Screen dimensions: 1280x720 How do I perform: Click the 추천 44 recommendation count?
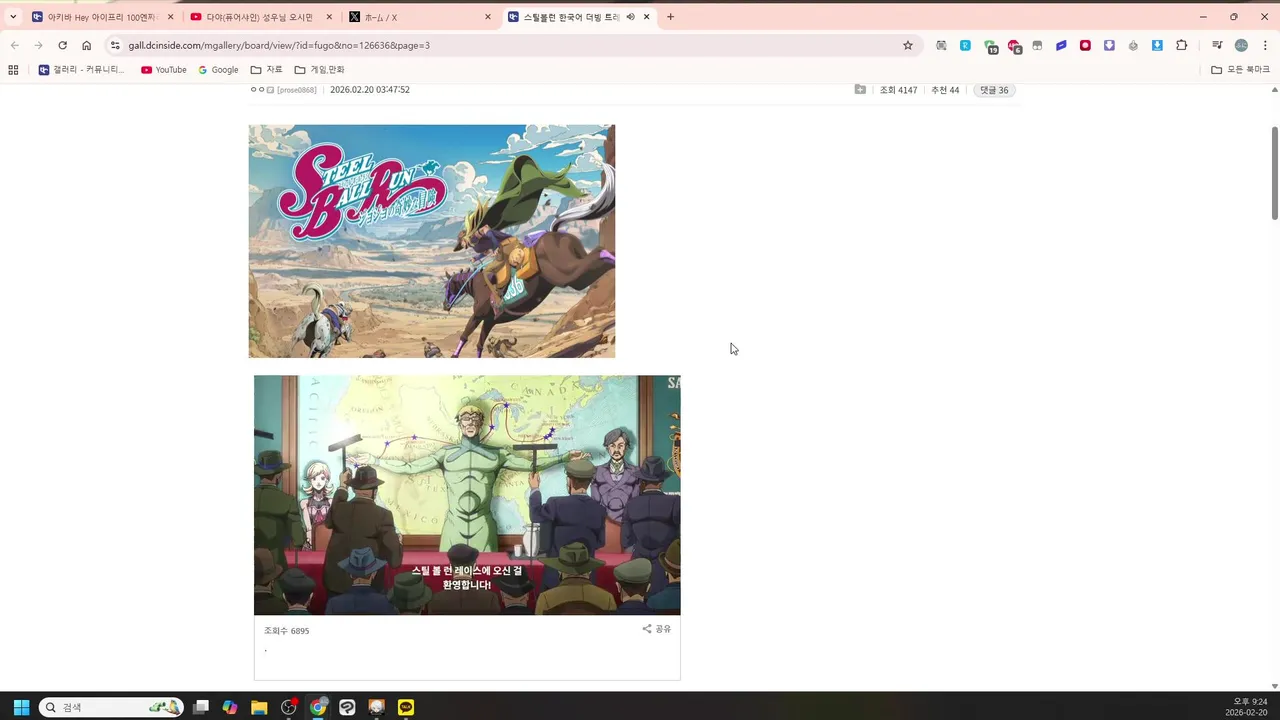tap(945, 90)
